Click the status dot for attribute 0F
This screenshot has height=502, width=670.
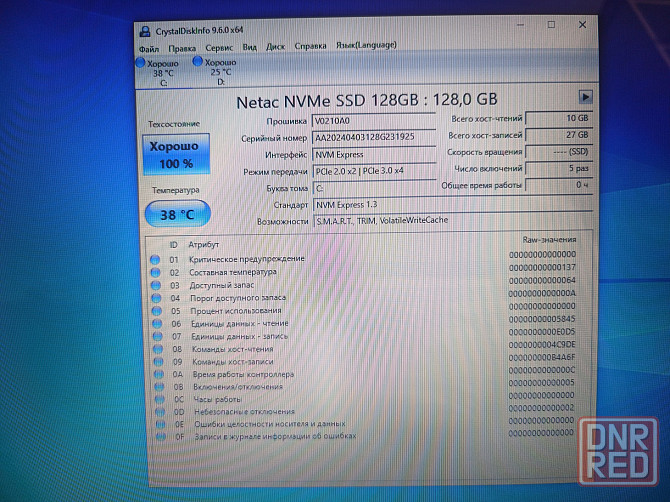click(x=161, y=437)
